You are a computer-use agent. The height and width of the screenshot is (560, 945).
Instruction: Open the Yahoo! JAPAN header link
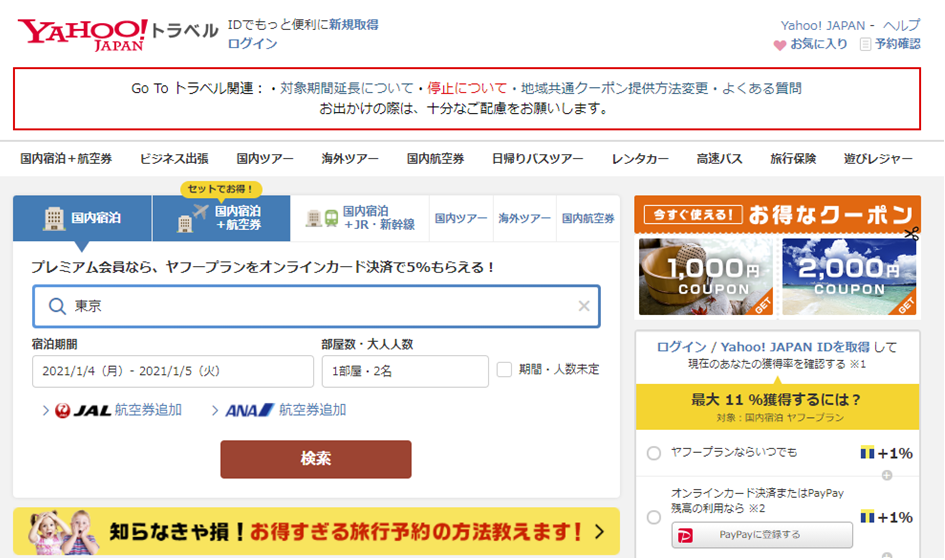click(x=823, y=26)
